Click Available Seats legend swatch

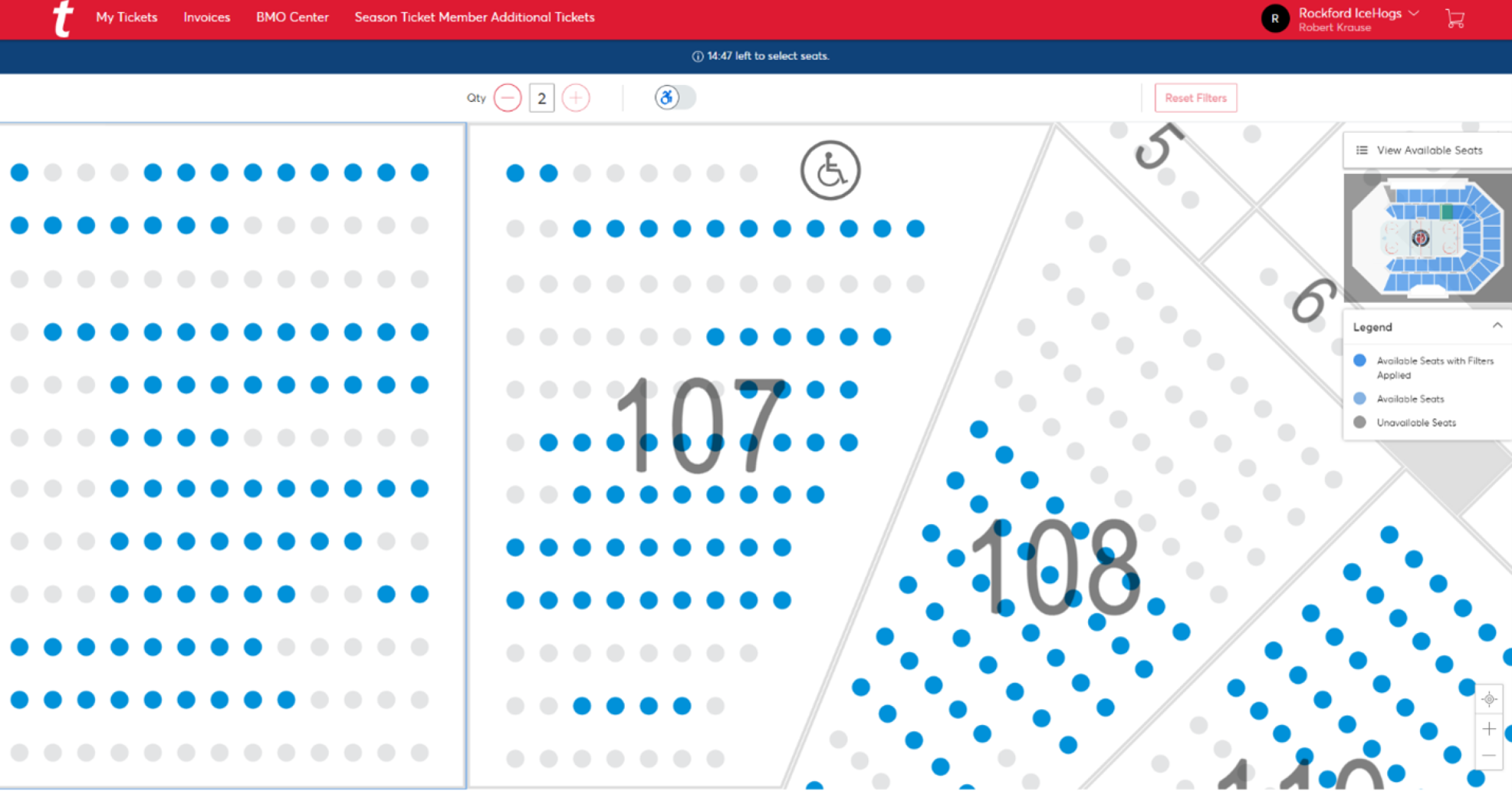1360,399
